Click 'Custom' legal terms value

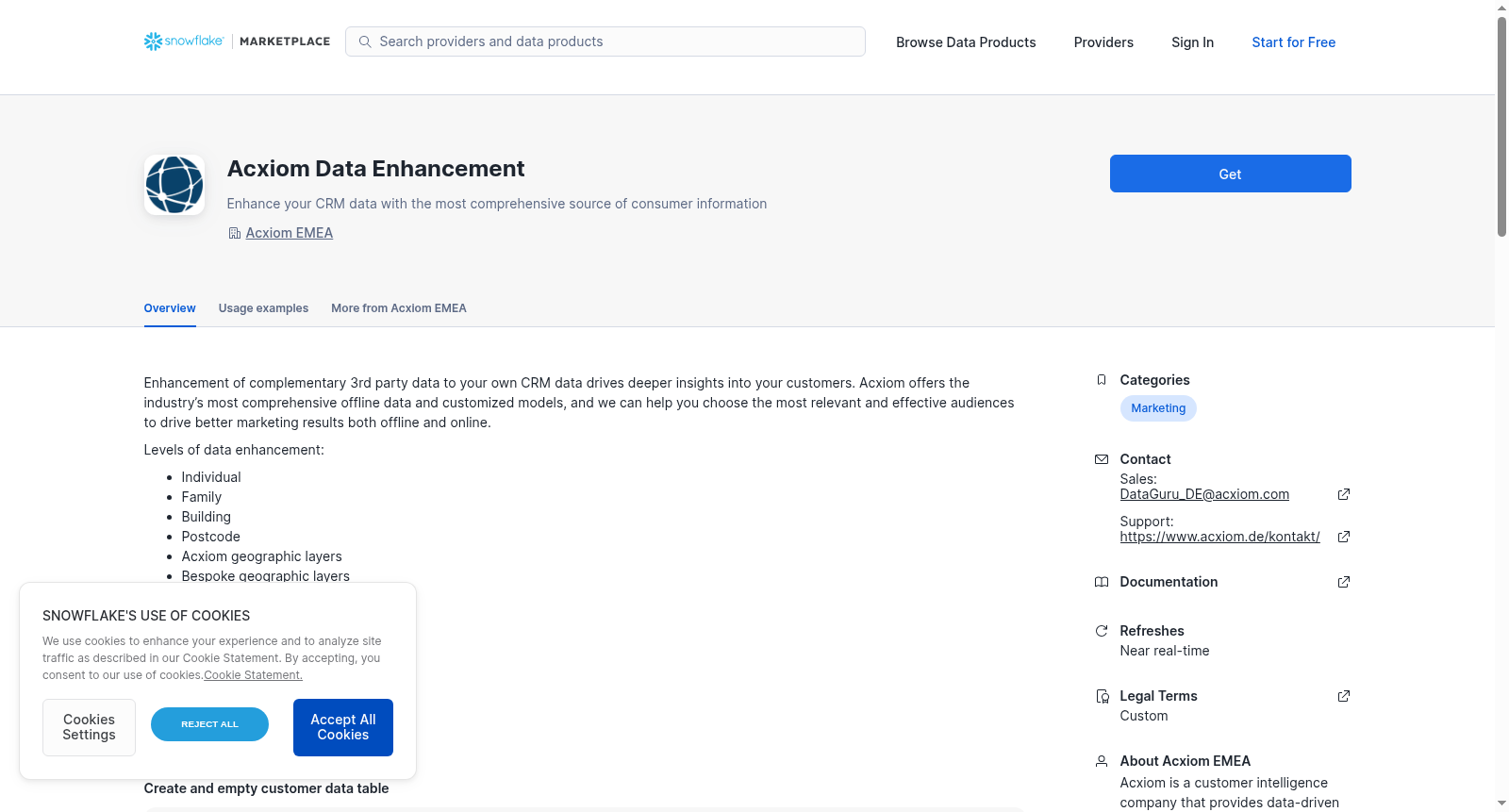[1144, 716]
